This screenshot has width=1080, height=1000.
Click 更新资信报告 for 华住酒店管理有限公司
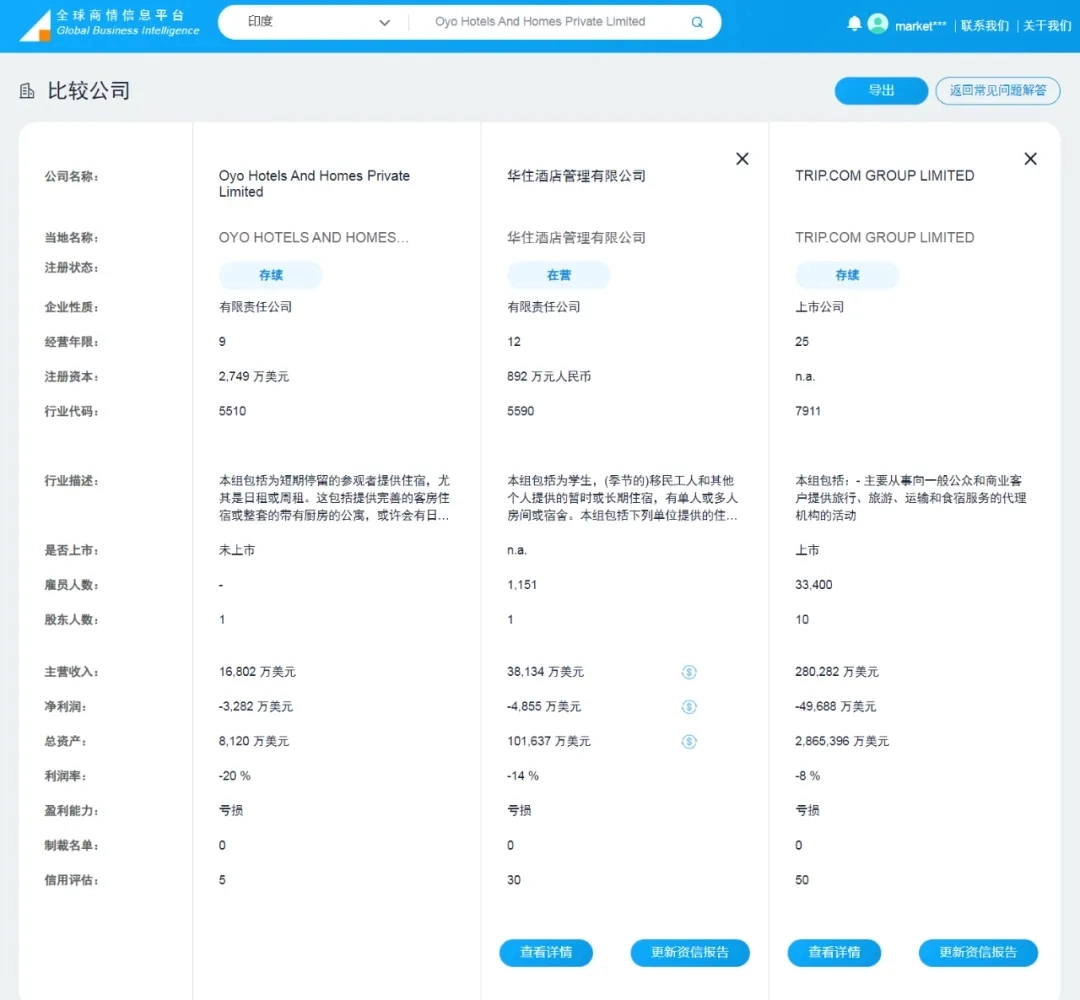click(690, 953)
